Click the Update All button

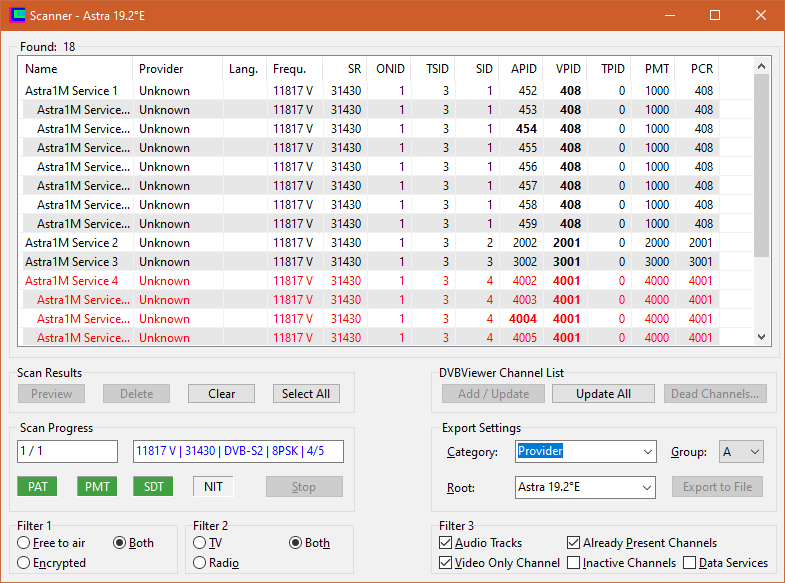pos(603,394)
